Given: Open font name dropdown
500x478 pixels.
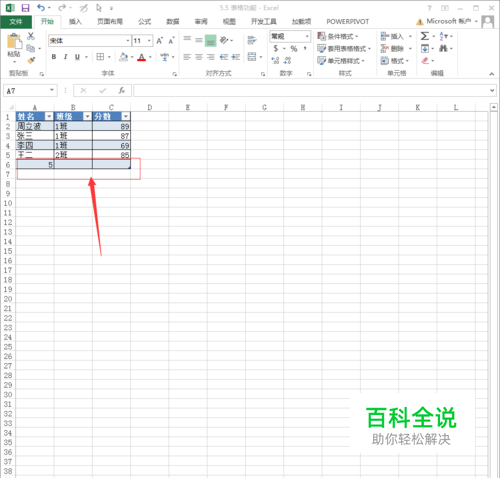Looking at the screenshot, I should (128, 41).
